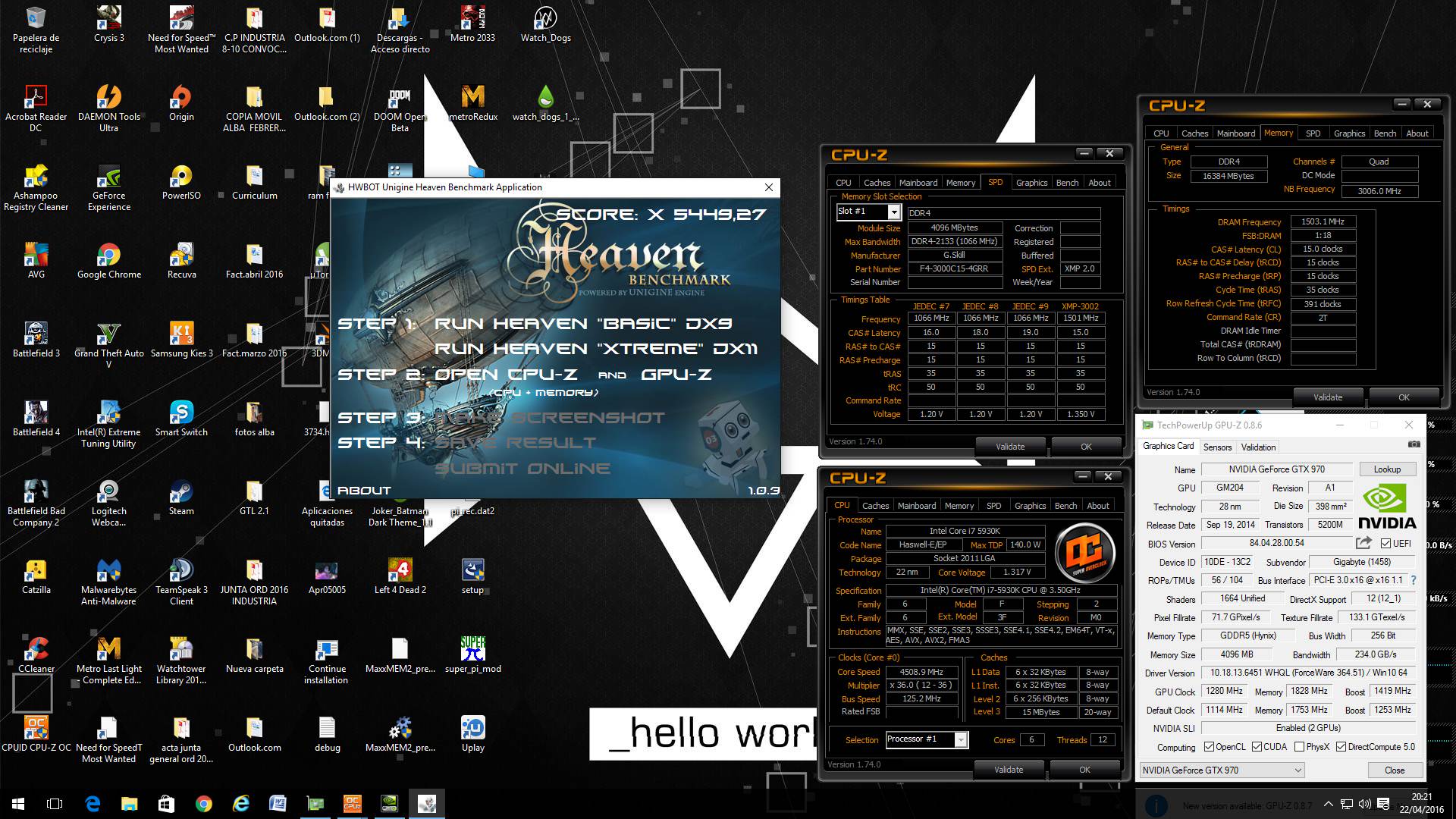Viewport: 1456px width, 819px height.
Task: Select Mainboard tab in CPU-Z Memory window
Action: tap(1235, 133)
